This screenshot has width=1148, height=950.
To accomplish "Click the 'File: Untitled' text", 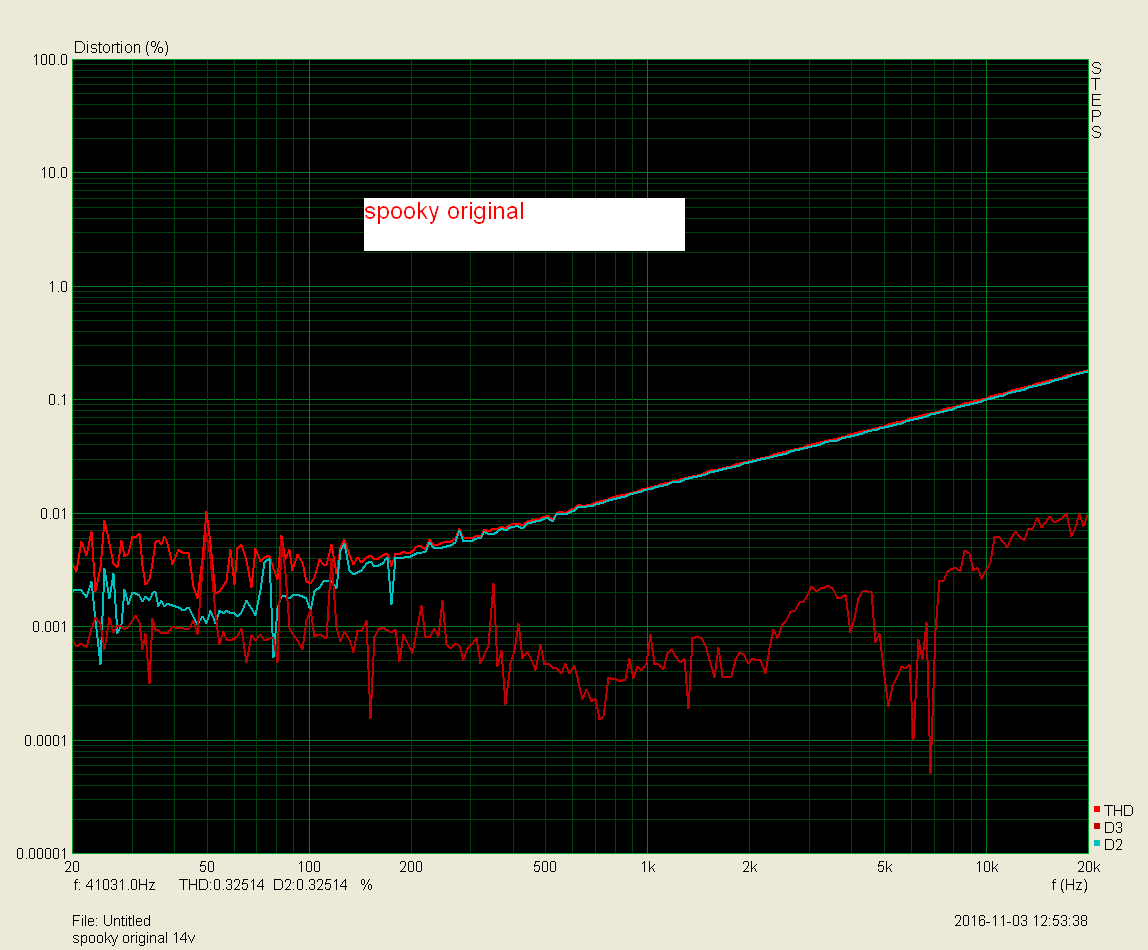I will [x=111, y=921].
